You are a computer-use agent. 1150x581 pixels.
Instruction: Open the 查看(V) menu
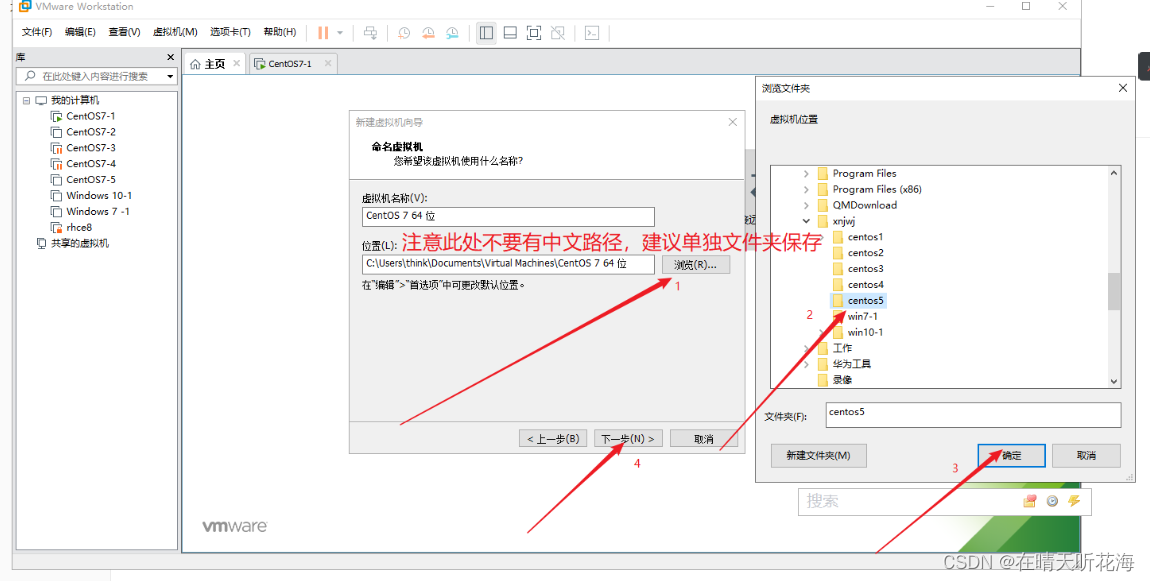124,32
